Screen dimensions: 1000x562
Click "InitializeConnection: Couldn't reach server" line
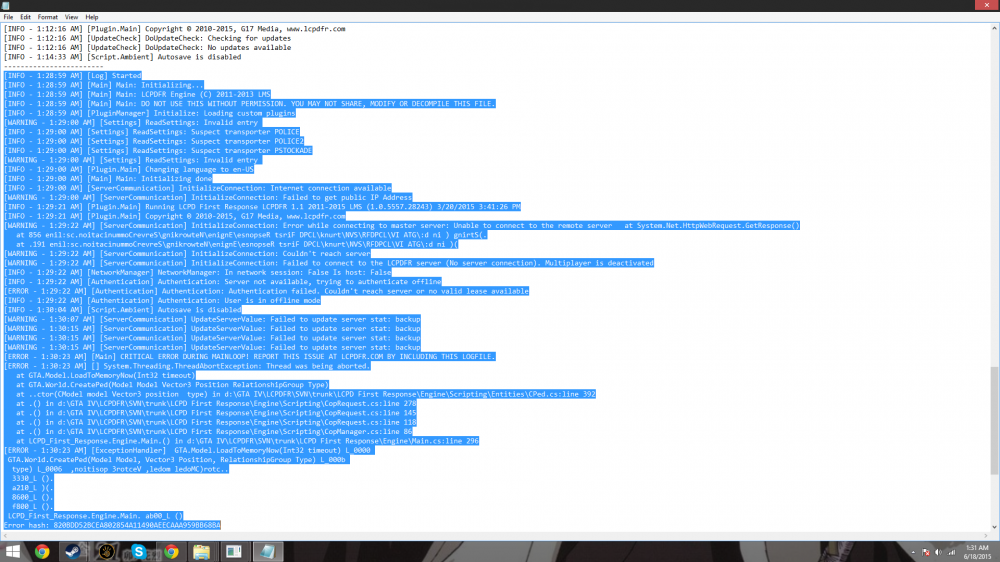click(x=187, y=253)
